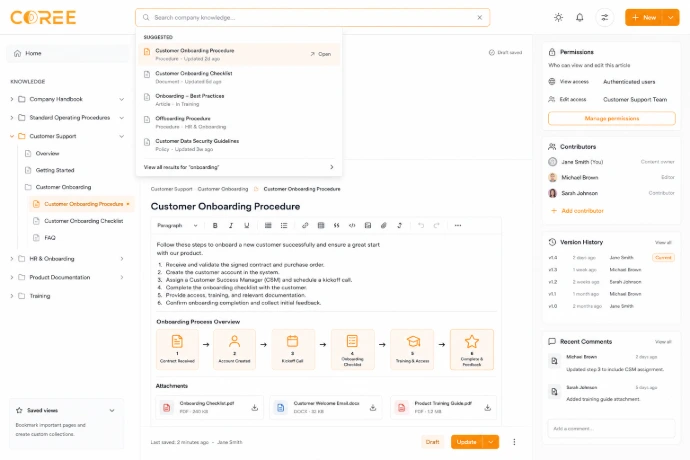Click Customer Support breadcrumb
690x460 pixels.
(171, 189)
